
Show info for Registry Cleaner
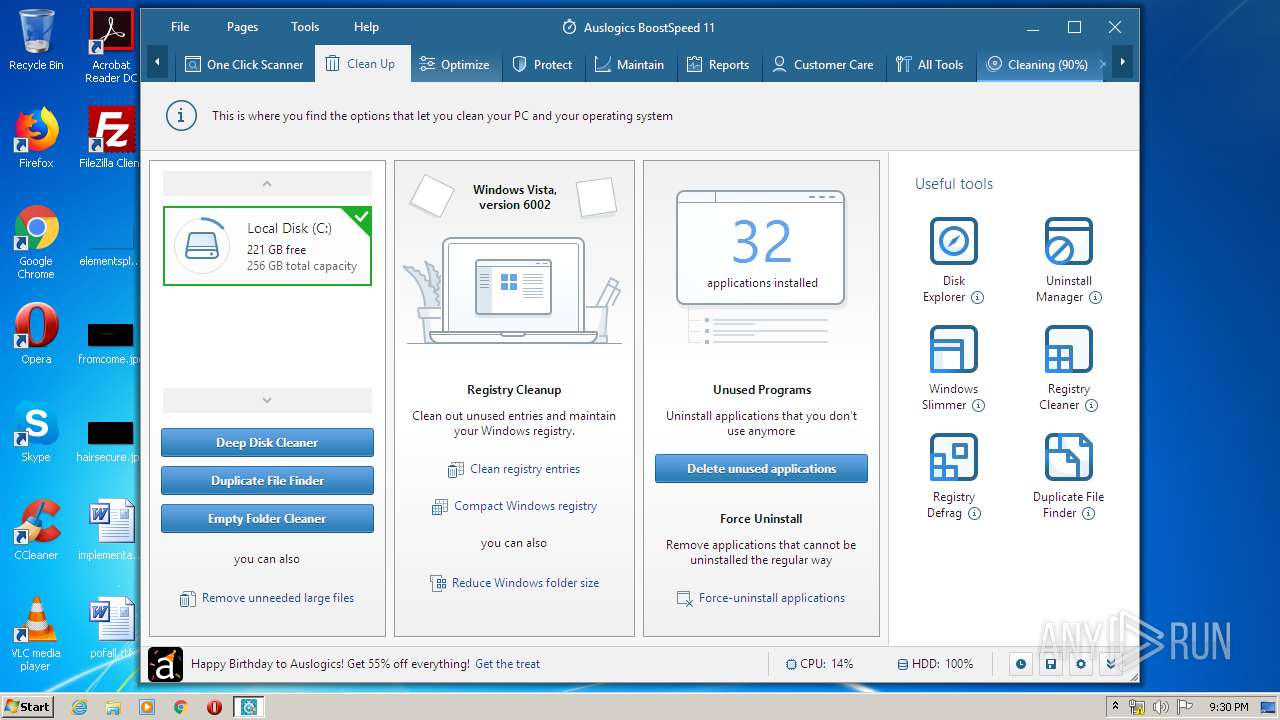click(x=1092, y=405)
